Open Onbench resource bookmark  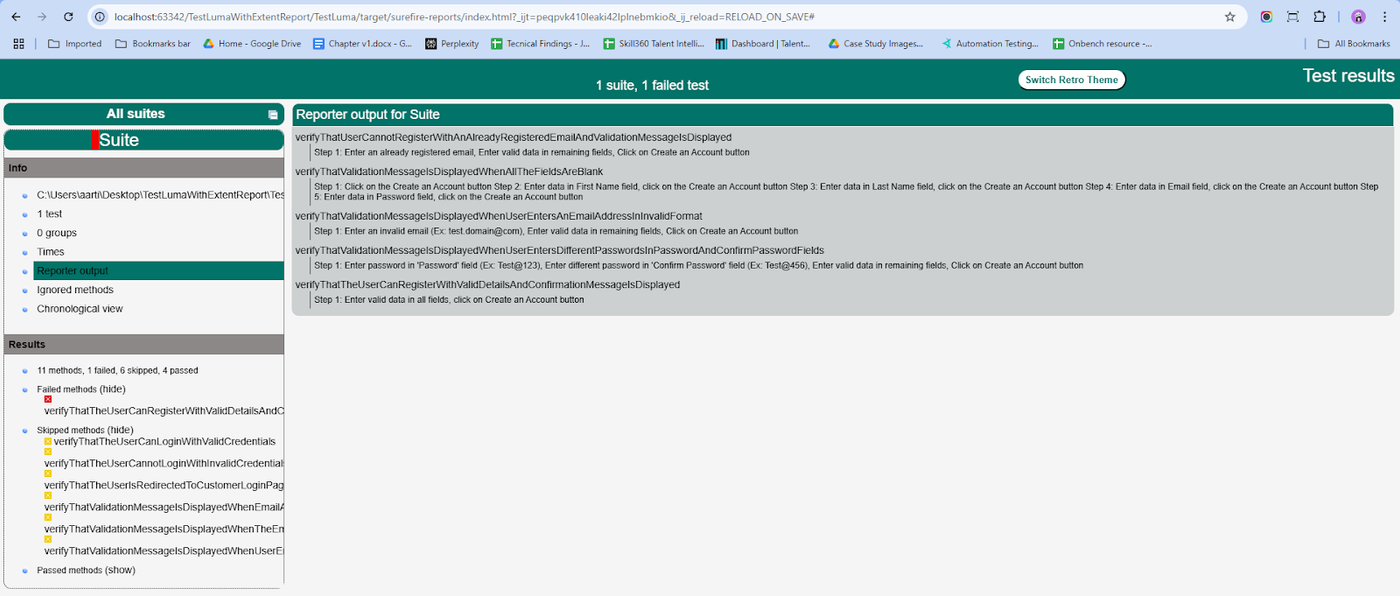1103,44
